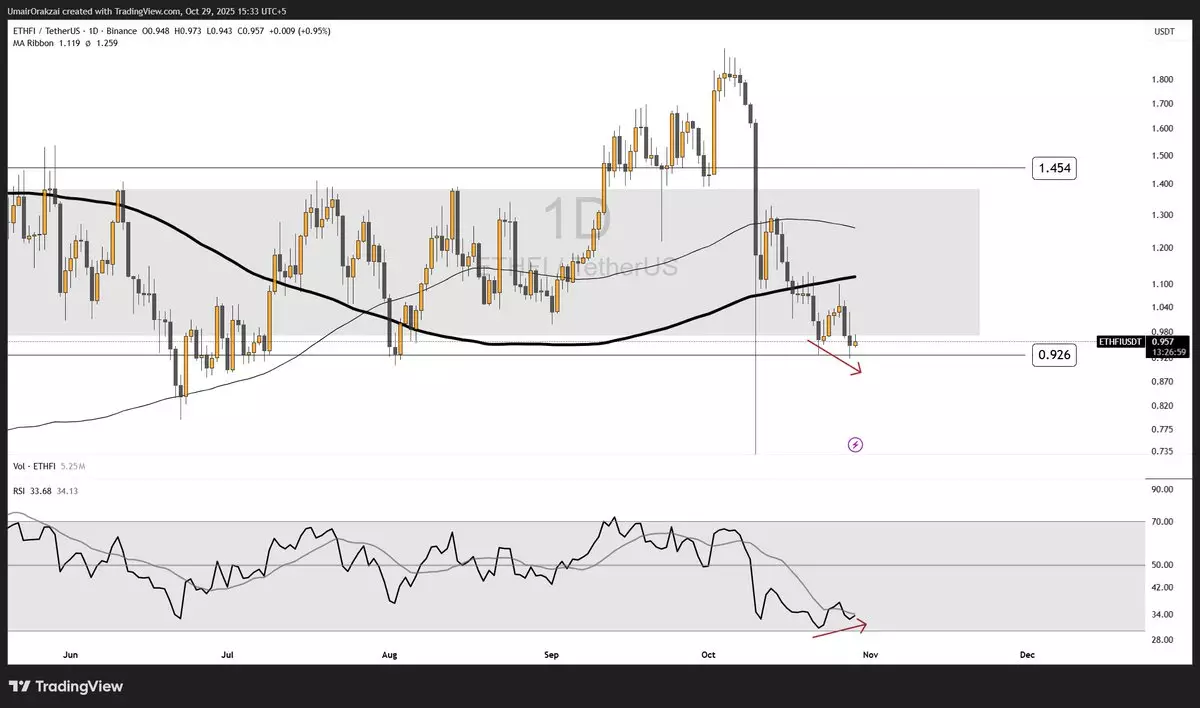The width and height of the screenshot is (1200, 708).
Task: Open the USDT currency selector
Action: pos(1162,31)
